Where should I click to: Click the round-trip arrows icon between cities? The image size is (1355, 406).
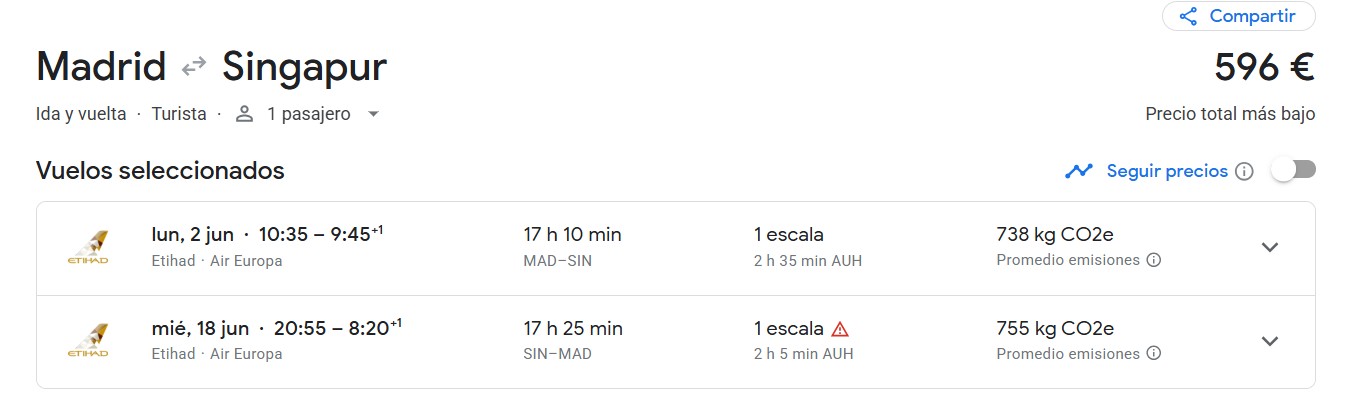pyautogui.click(x=194, y=67)
